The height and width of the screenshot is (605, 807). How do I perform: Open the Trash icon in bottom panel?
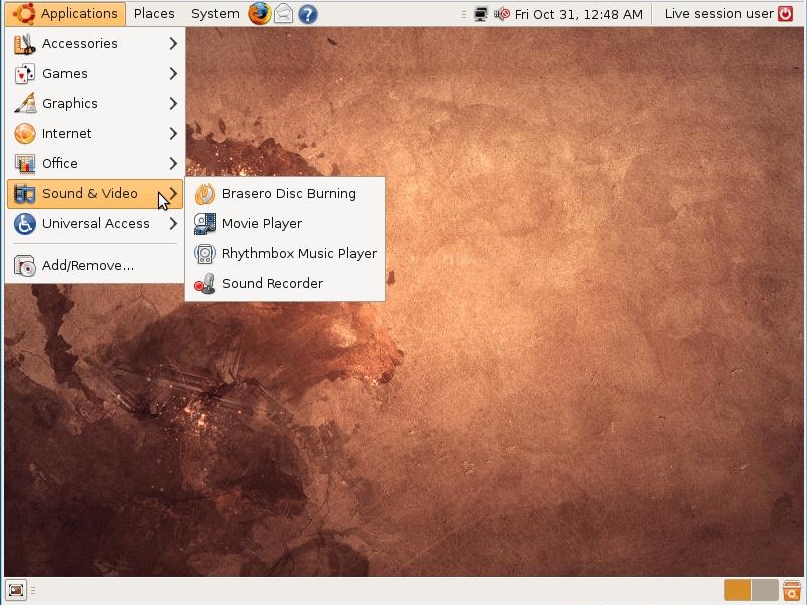coord(792,590)
